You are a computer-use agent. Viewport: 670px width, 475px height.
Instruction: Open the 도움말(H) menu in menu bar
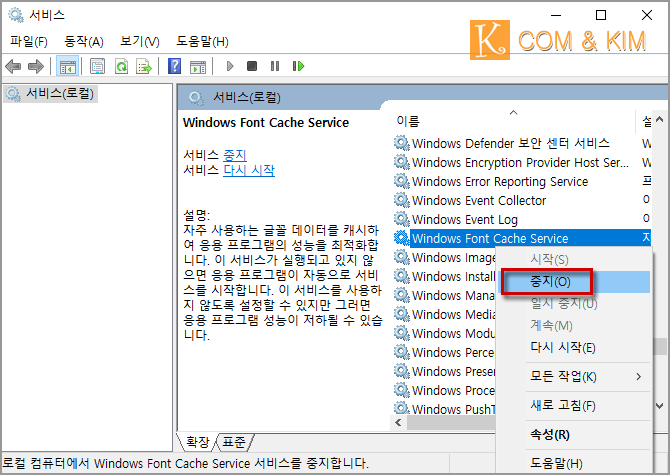tap(203, 41)
